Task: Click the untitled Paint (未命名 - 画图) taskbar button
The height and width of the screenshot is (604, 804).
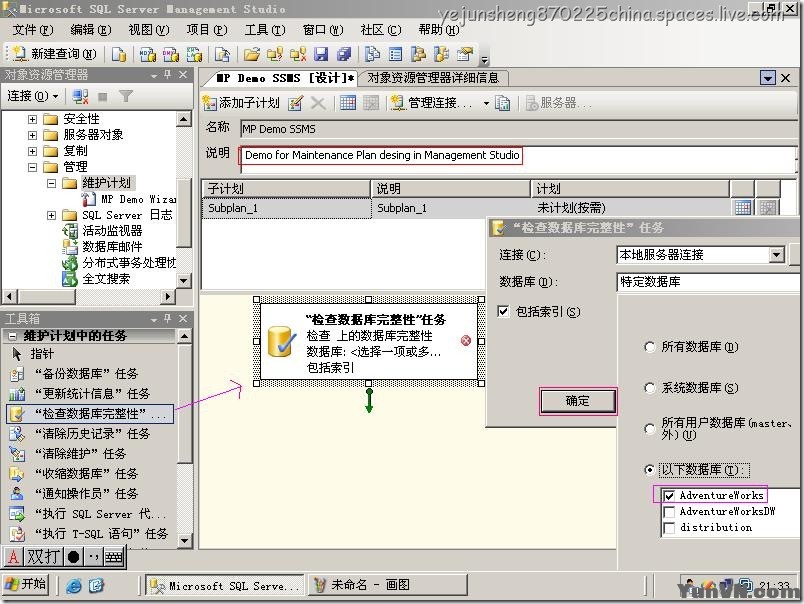Action: [388, 585]
